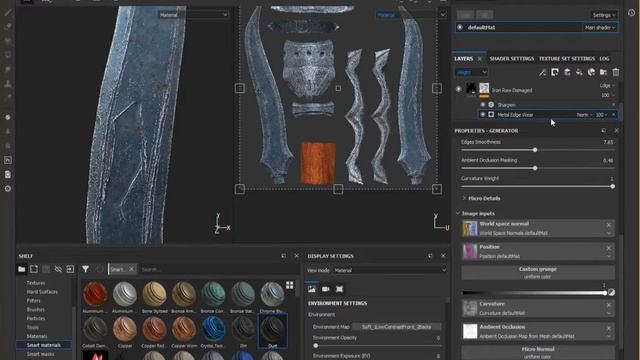Select Smart materials in Shelf categories
The height and width of the screenshot is (360, 640).
[x=44, y=345]
